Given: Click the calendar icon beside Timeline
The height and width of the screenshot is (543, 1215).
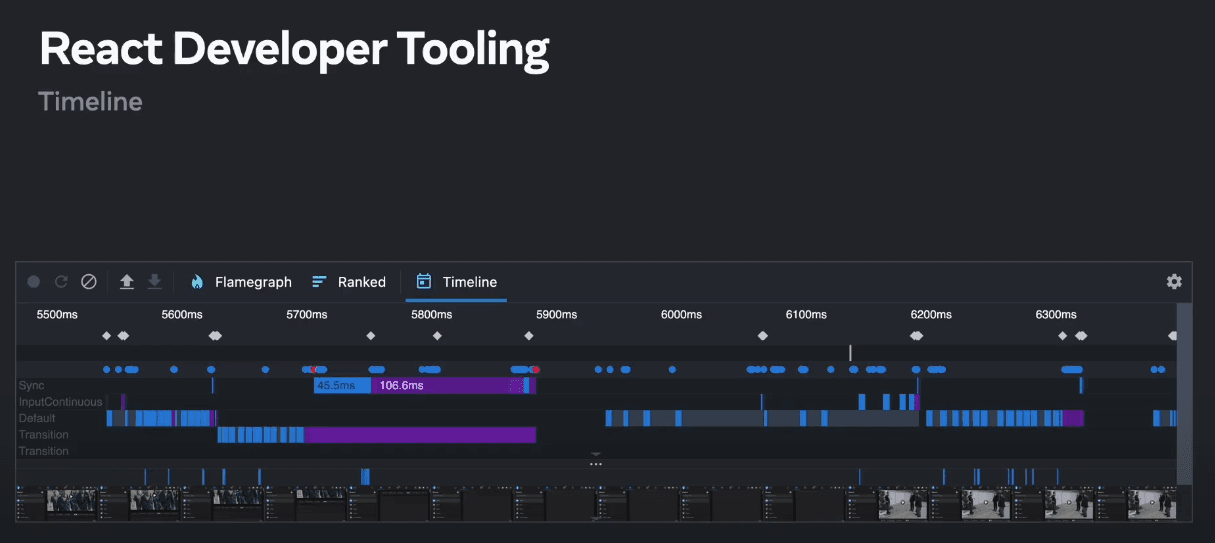Looking at the screenshot, I should [x=424, y=282].
